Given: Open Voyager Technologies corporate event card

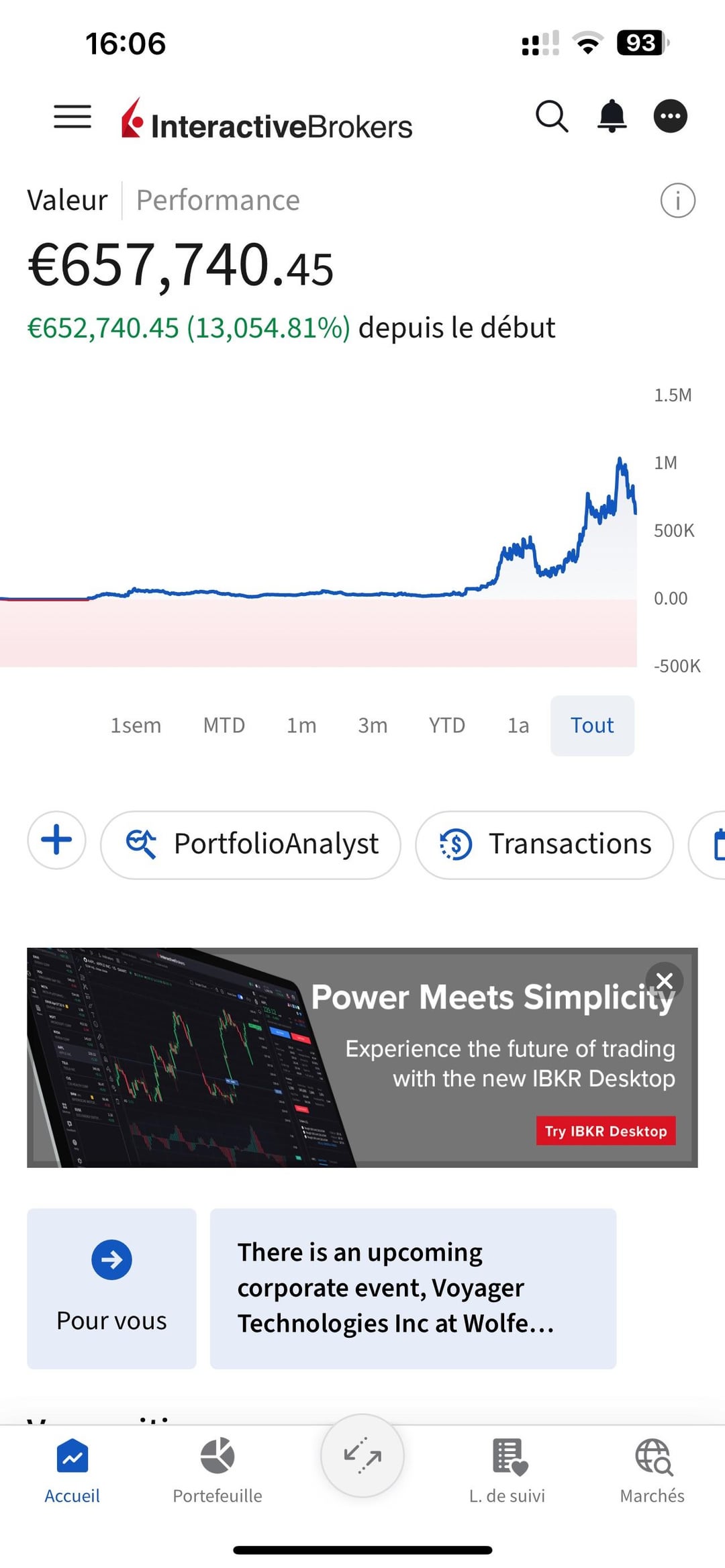Looking at the screenshot, I should tap(413, 1288).
